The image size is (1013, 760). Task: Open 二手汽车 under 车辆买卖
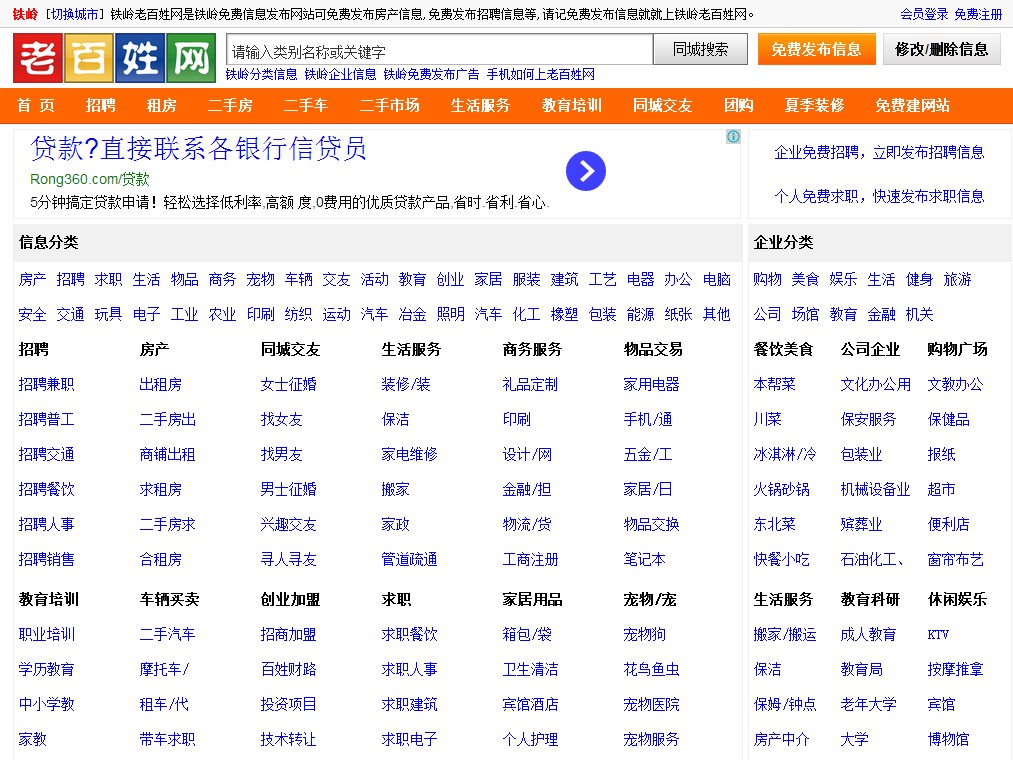tap(168, 634)
